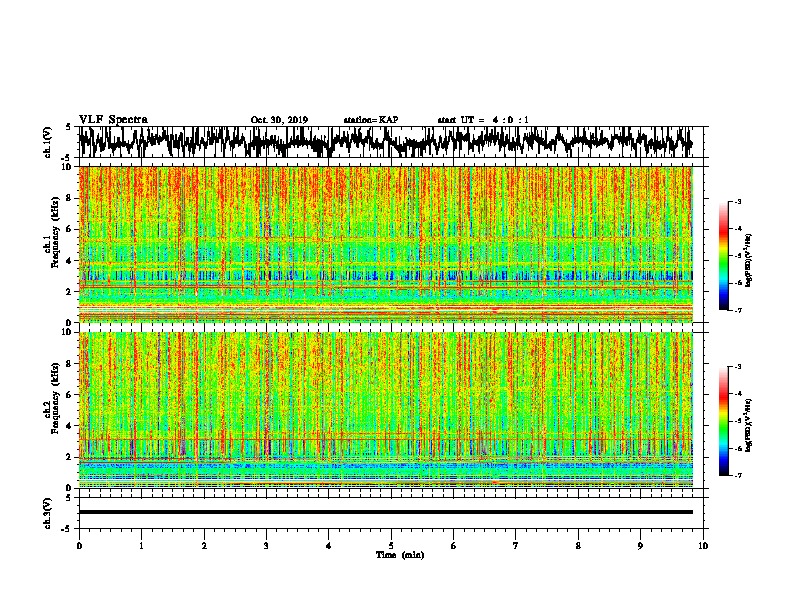
Task: Click the 'station=KAP' header text
Action: click(370, 120)
